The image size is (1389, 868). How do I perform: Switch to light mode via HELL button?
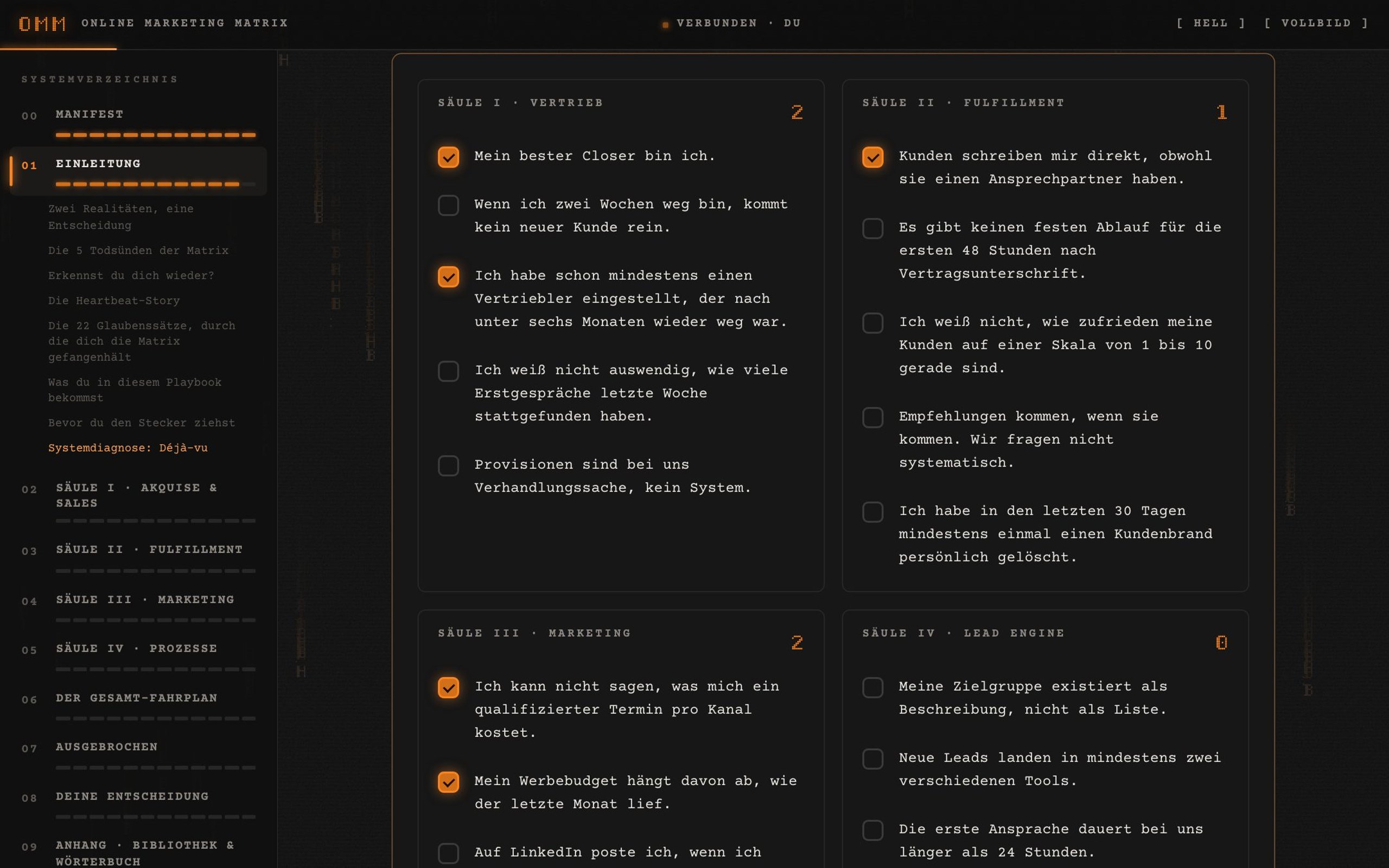point(1210,23)
